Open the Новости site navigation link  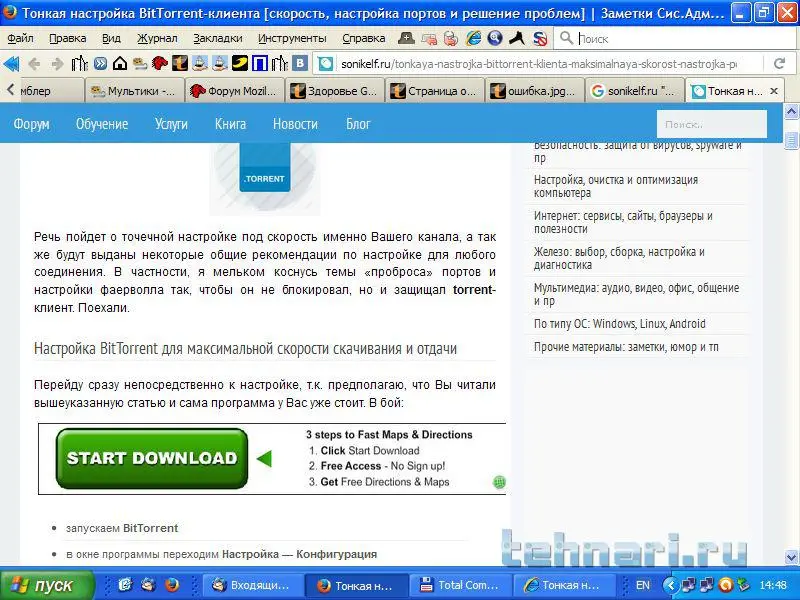tap(295, 123)
